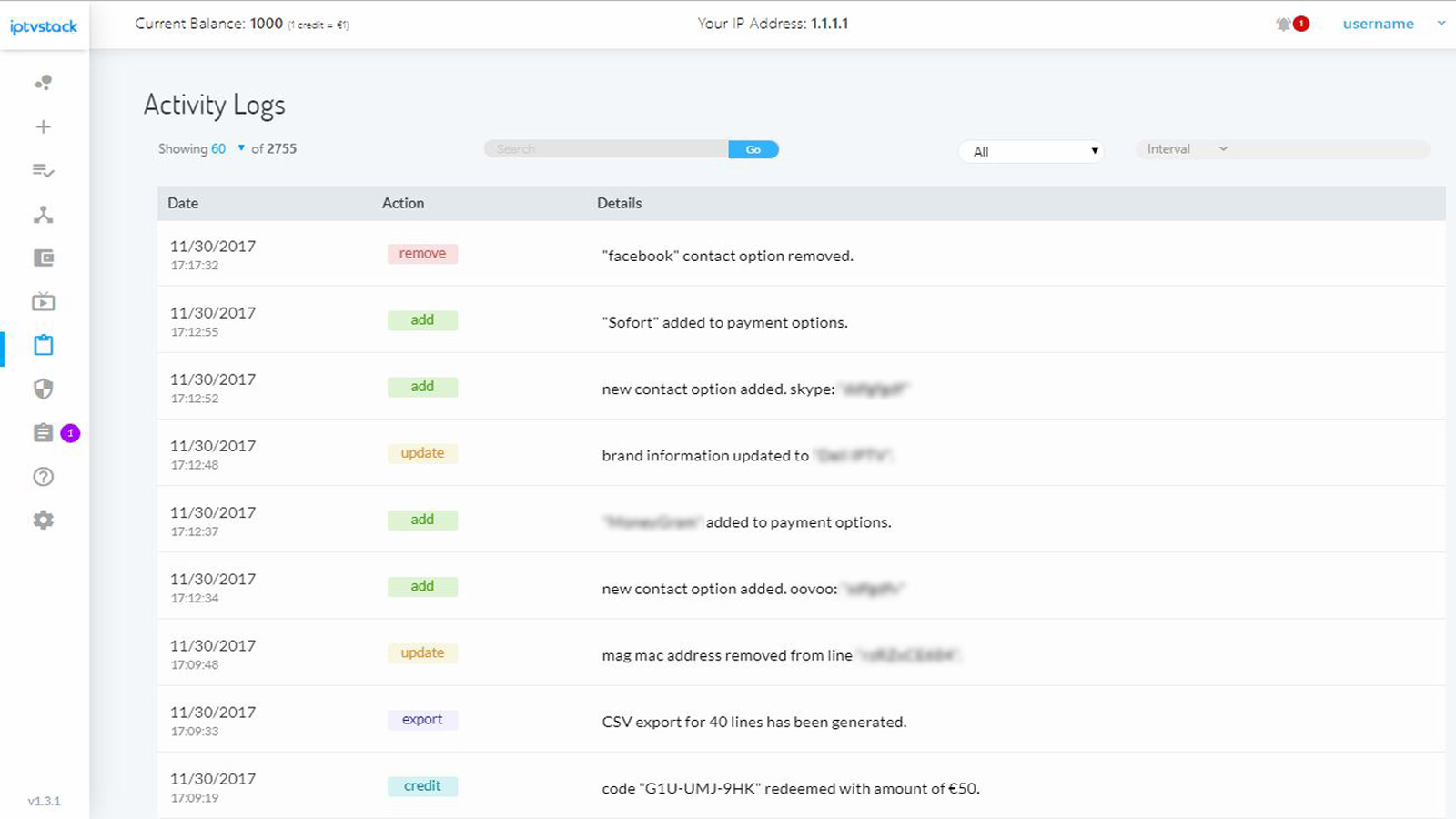Open the settings gear icon in sidebar
The width and height of the screenshot is (1456, 819).
(x=43, y=521)
